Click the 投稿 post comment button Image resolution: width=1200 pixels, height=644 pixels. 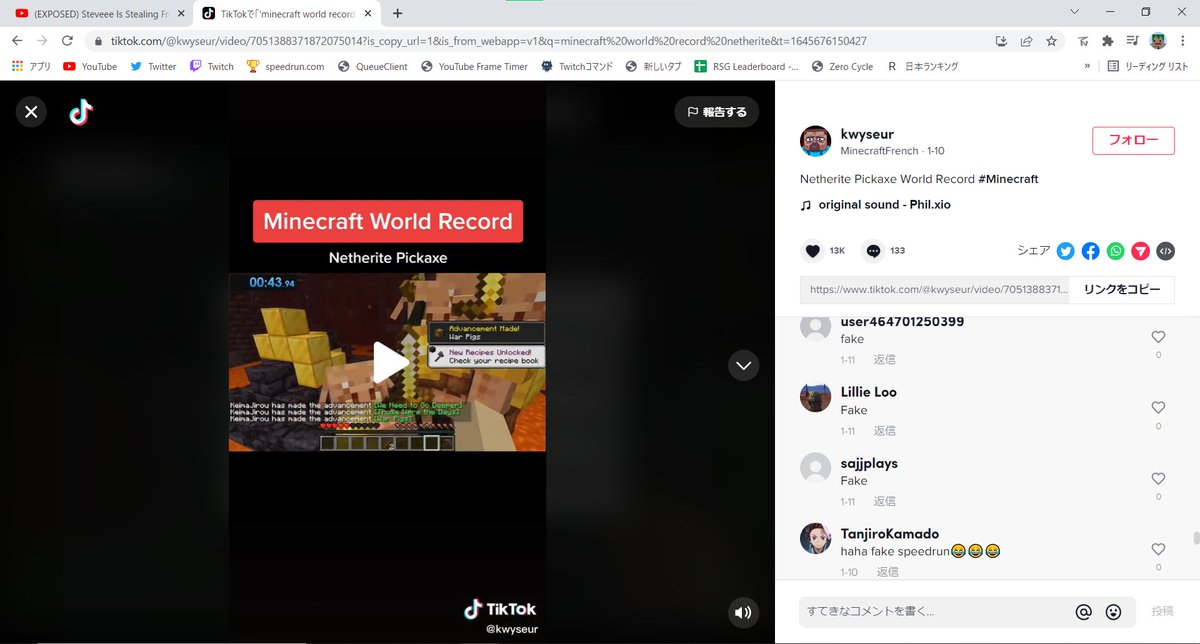pyautogui.click(x=1162, y=611)
